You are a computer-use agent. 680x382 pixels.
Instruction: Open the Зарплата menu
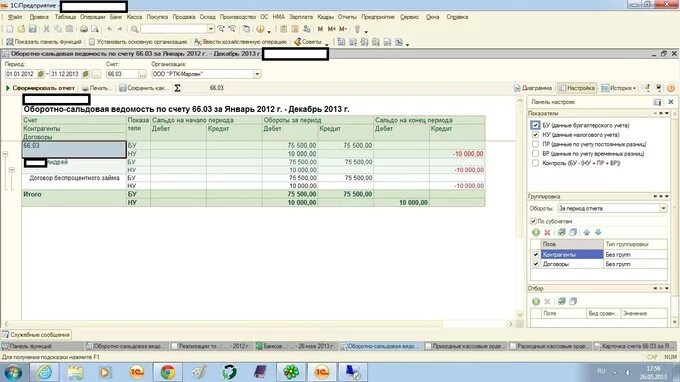pyautogui.click(x=301, y=17)
